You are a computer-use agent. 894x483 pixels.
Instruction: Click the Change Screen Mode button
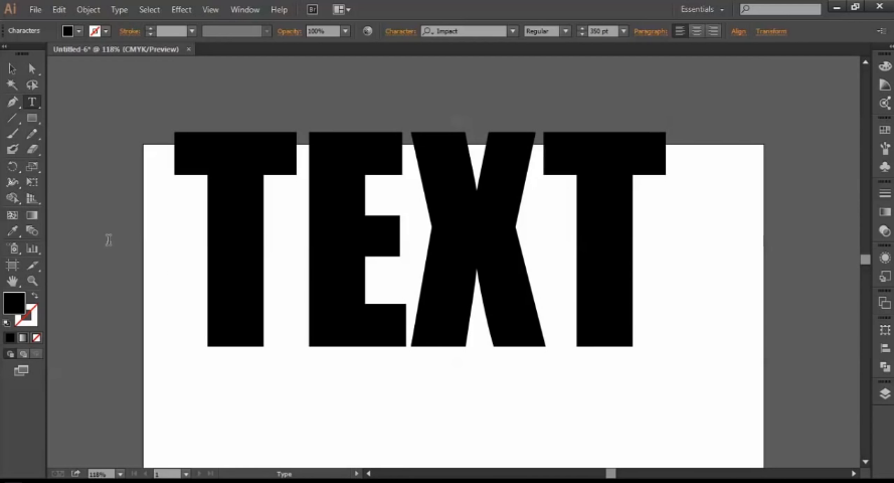tap(21, 371)
